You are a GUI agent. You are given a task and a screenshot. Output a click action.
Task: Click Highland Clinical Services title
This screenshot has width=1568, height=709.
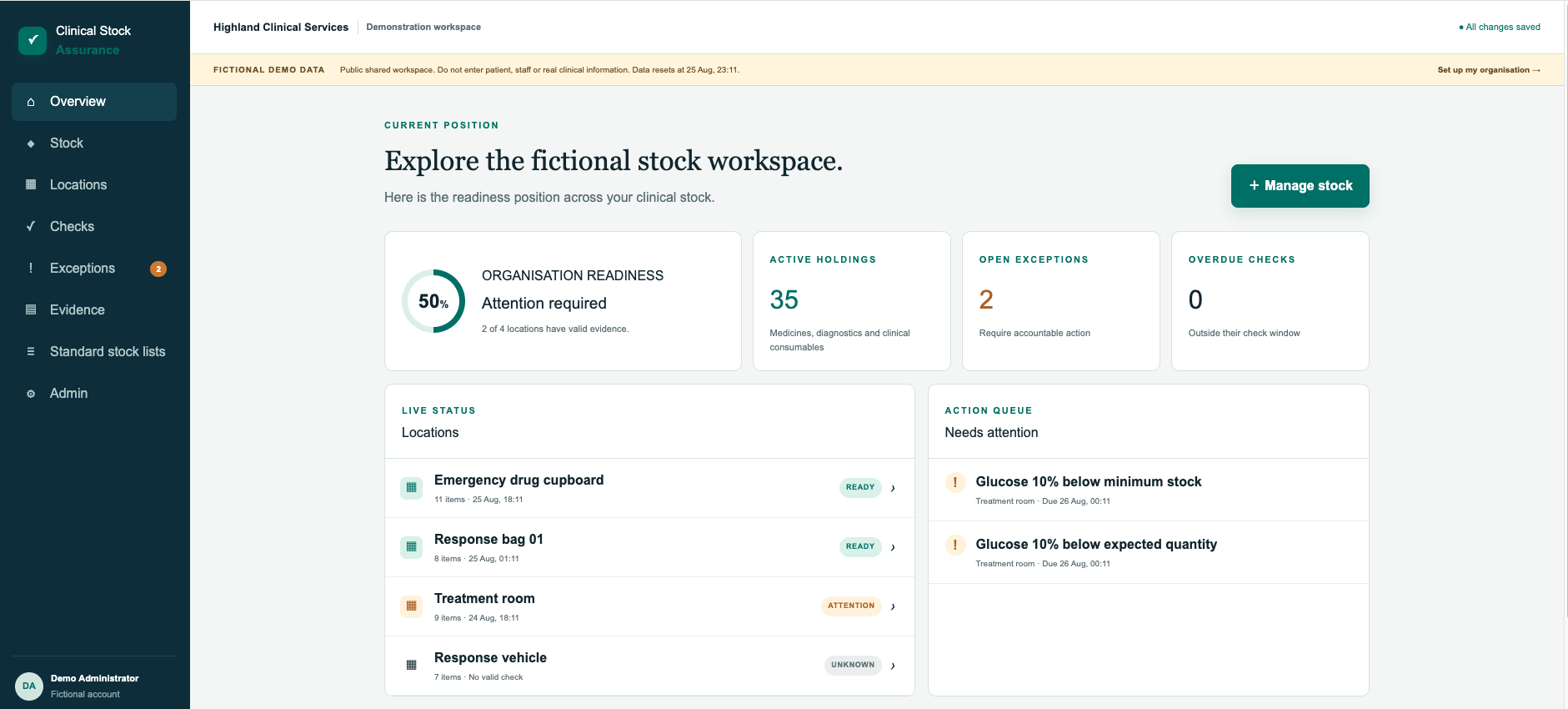[281, 27]
